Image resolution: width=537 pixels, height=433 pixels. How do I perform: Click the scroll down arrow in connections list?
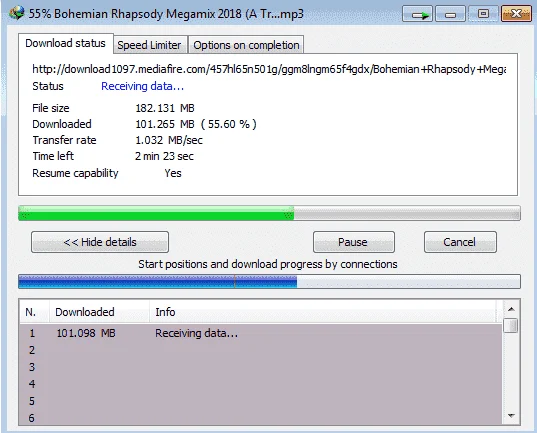tap(511, 416)
